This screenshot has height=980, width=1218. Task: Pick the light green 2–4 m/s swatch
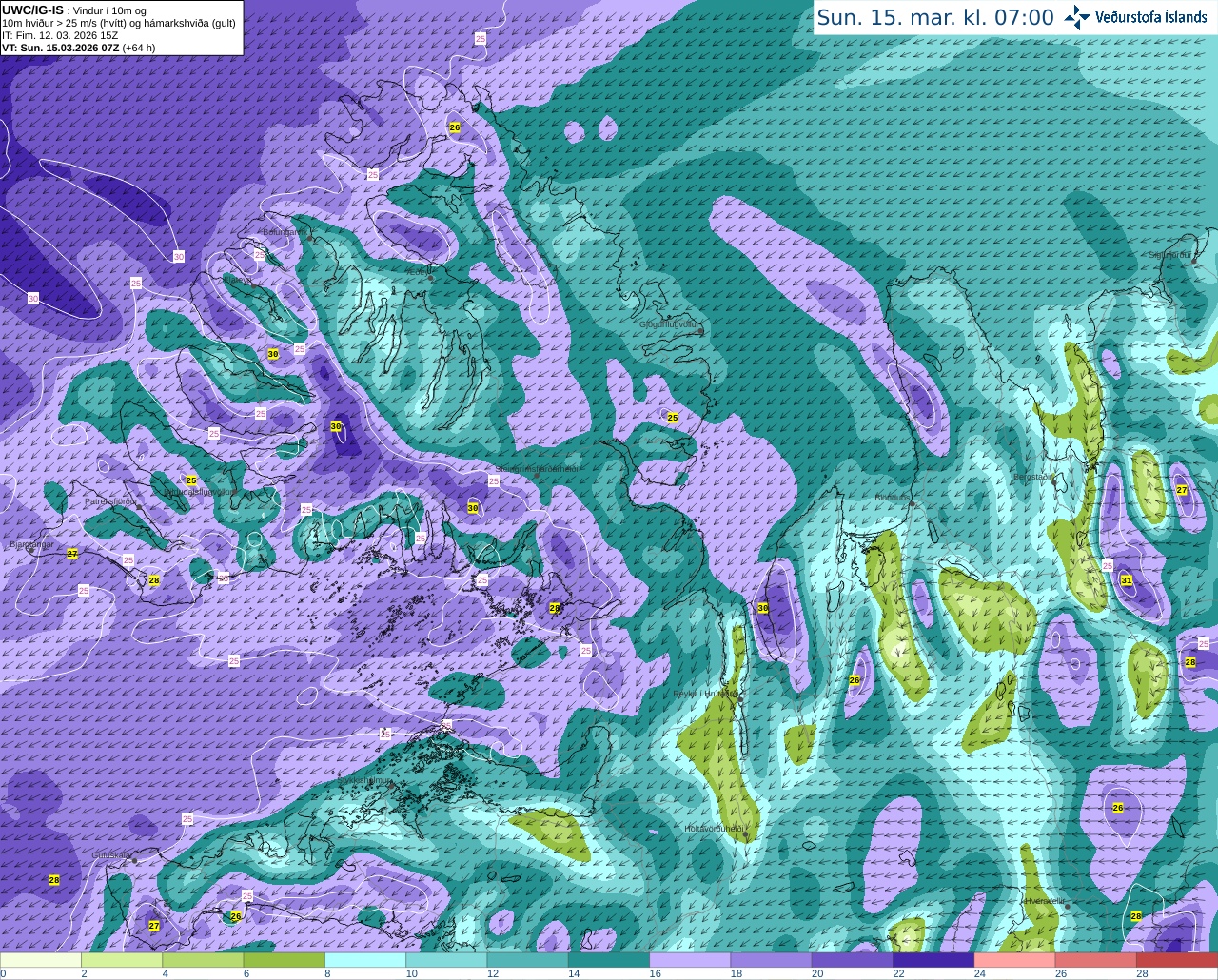coord(122,960)
